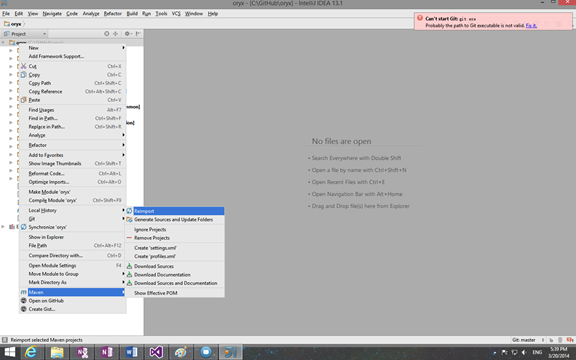
Task: Click the red error icon in Git notification
Action: click(420, 18)
